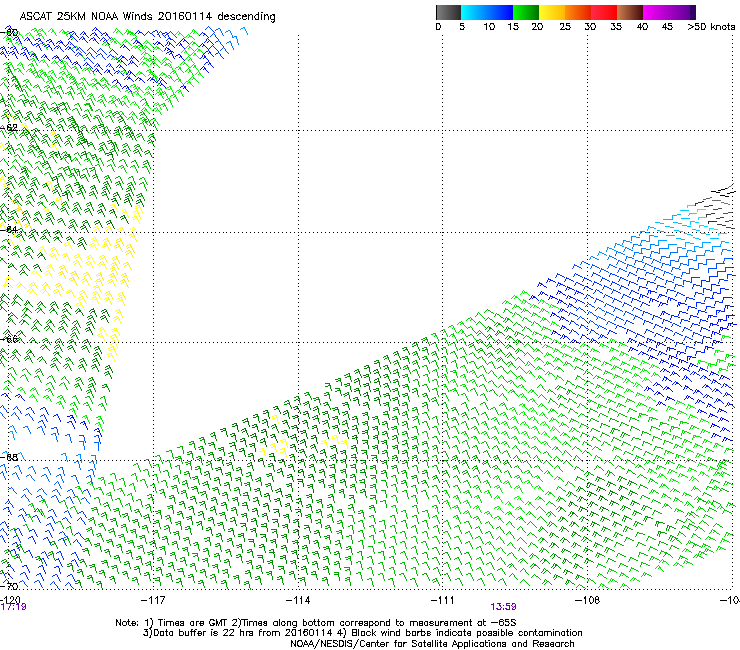
Task: Click the note "Times are GMT" line
Action: 316,623
